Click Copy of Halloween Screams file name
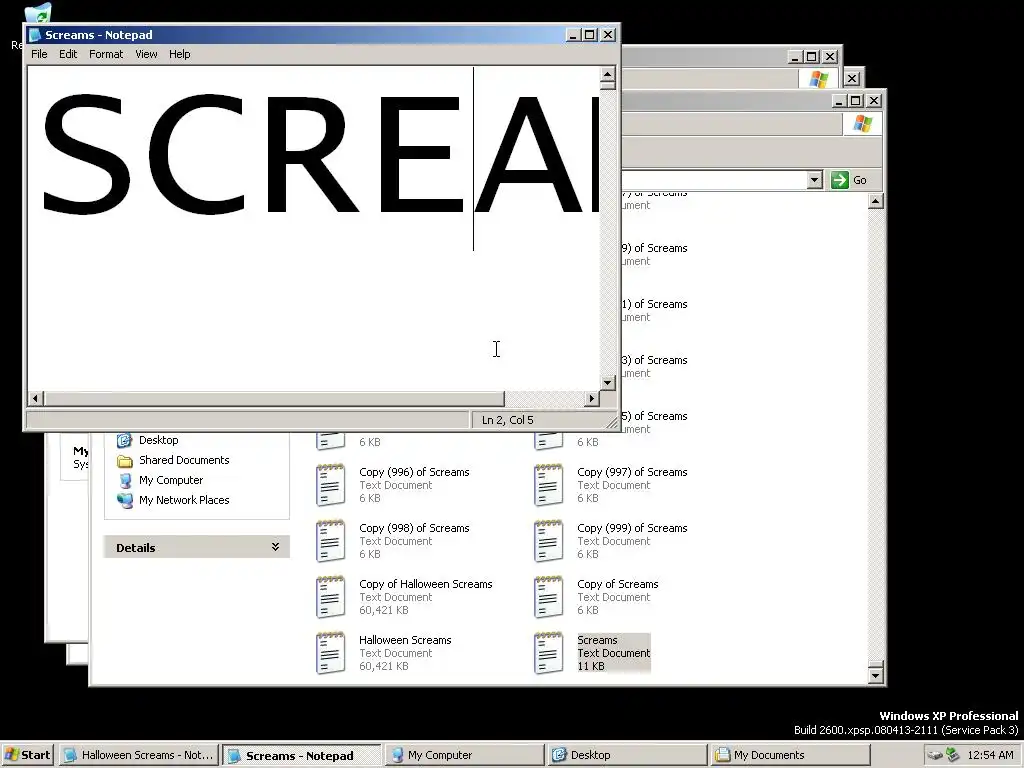Screen dimensions: 1024x768 [426, 584]
